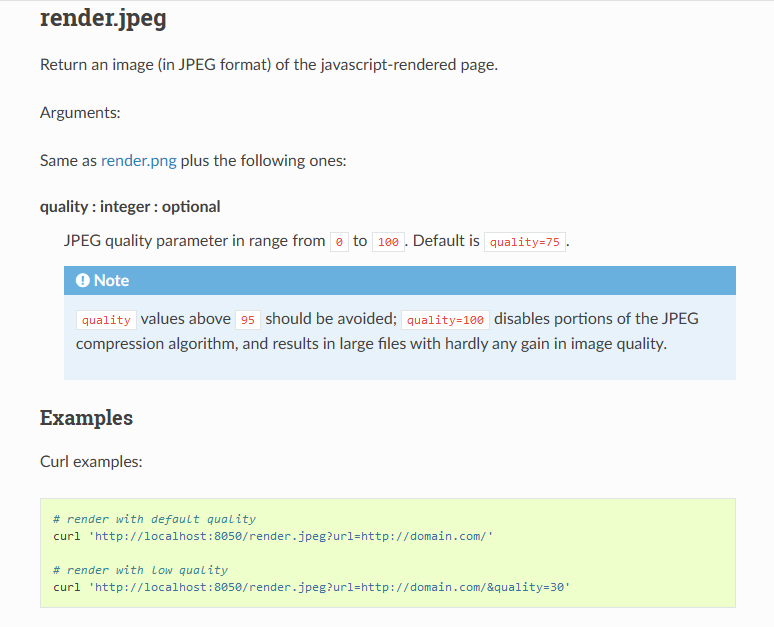Click the 'quality' code literal inside the note
Viewport: 774px width, 627px height.
coord(106,320)
